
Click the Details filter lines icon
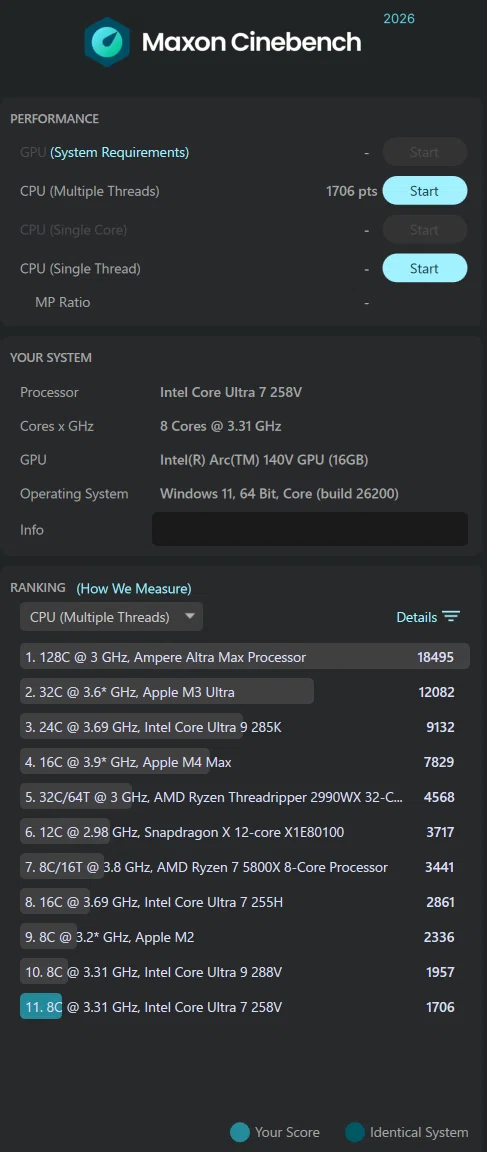click(x=451, y=616)
